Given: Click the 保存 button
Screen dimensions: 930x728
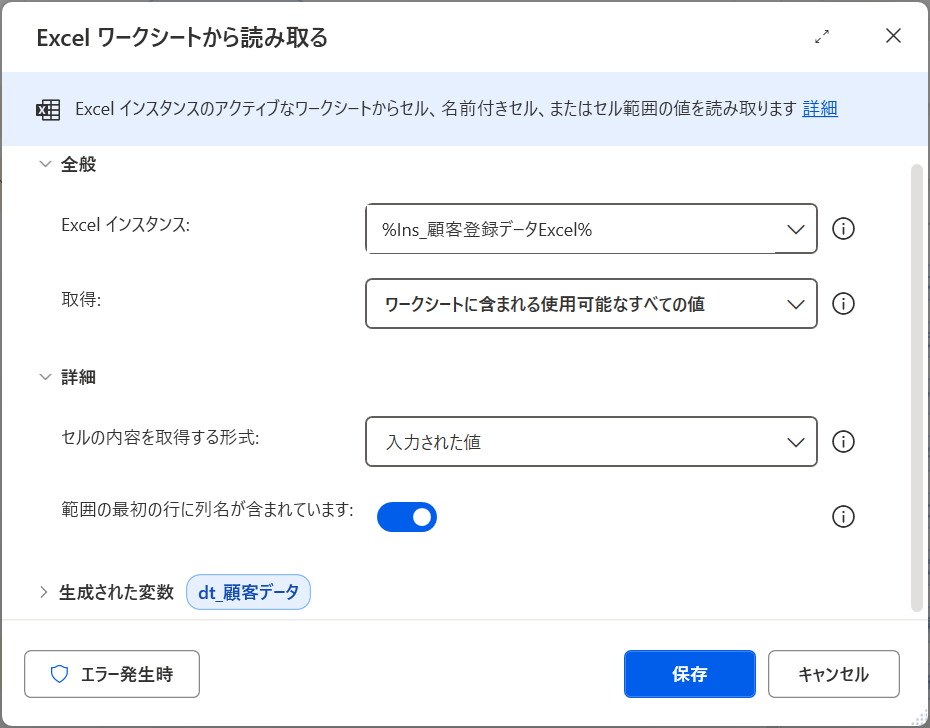Looking at the screenshot, I should (x=690, y=674).
